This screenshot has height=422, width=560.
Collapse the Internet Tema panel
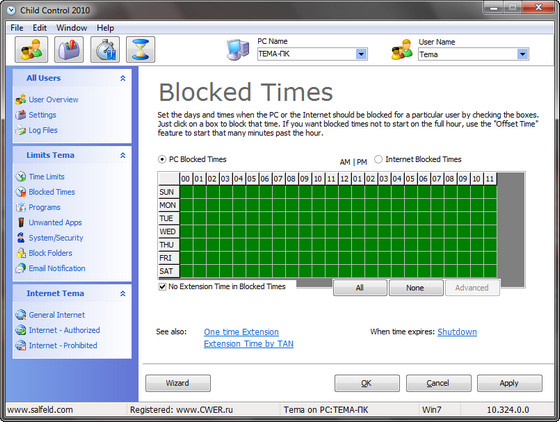[x=122, y=293]
